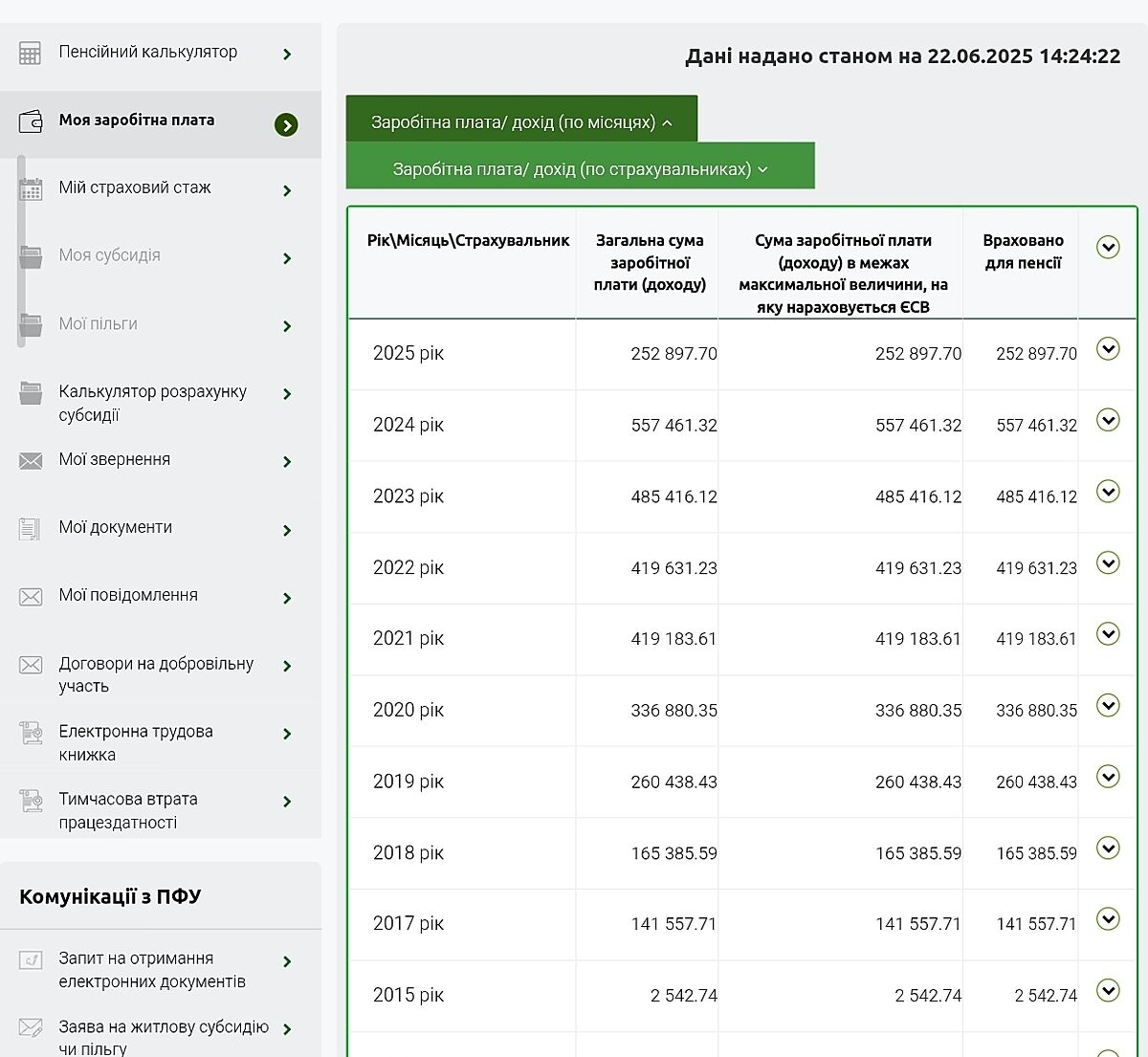This screenshot has width=1148, height=1057.
Task: Click calendar icon next to Мій страховий стаж
Action: [x=31, y=189]
